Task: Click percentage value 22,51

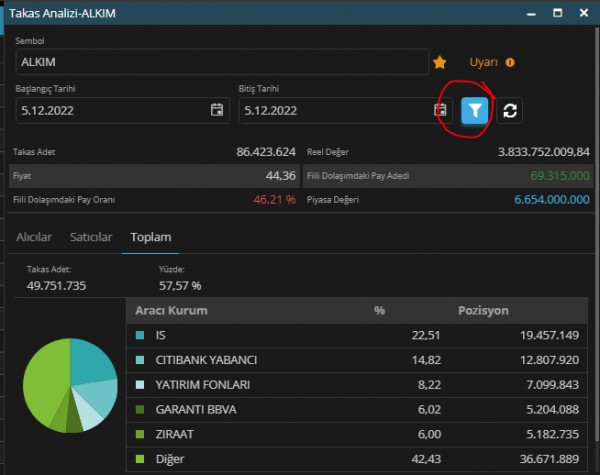Action: [x=426, y=335]
